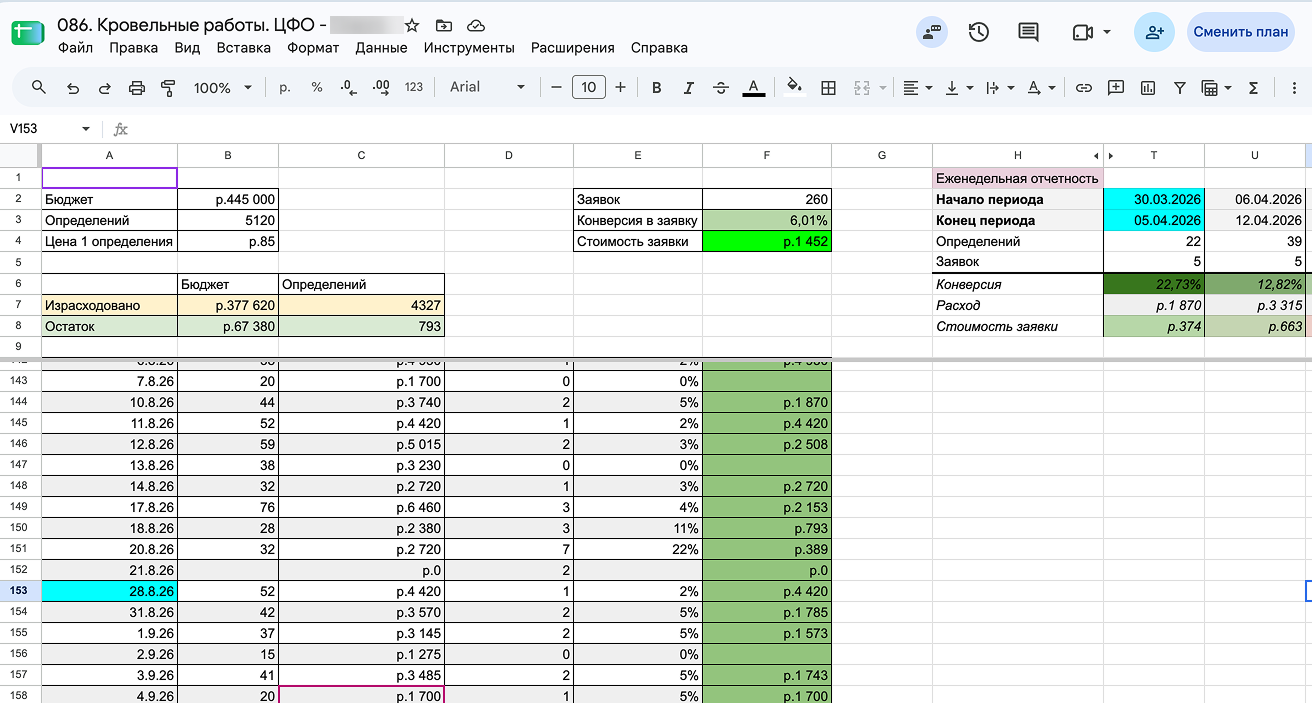Insert a chart
This screenshot has height=703, width=1312.
(1148, 88)
